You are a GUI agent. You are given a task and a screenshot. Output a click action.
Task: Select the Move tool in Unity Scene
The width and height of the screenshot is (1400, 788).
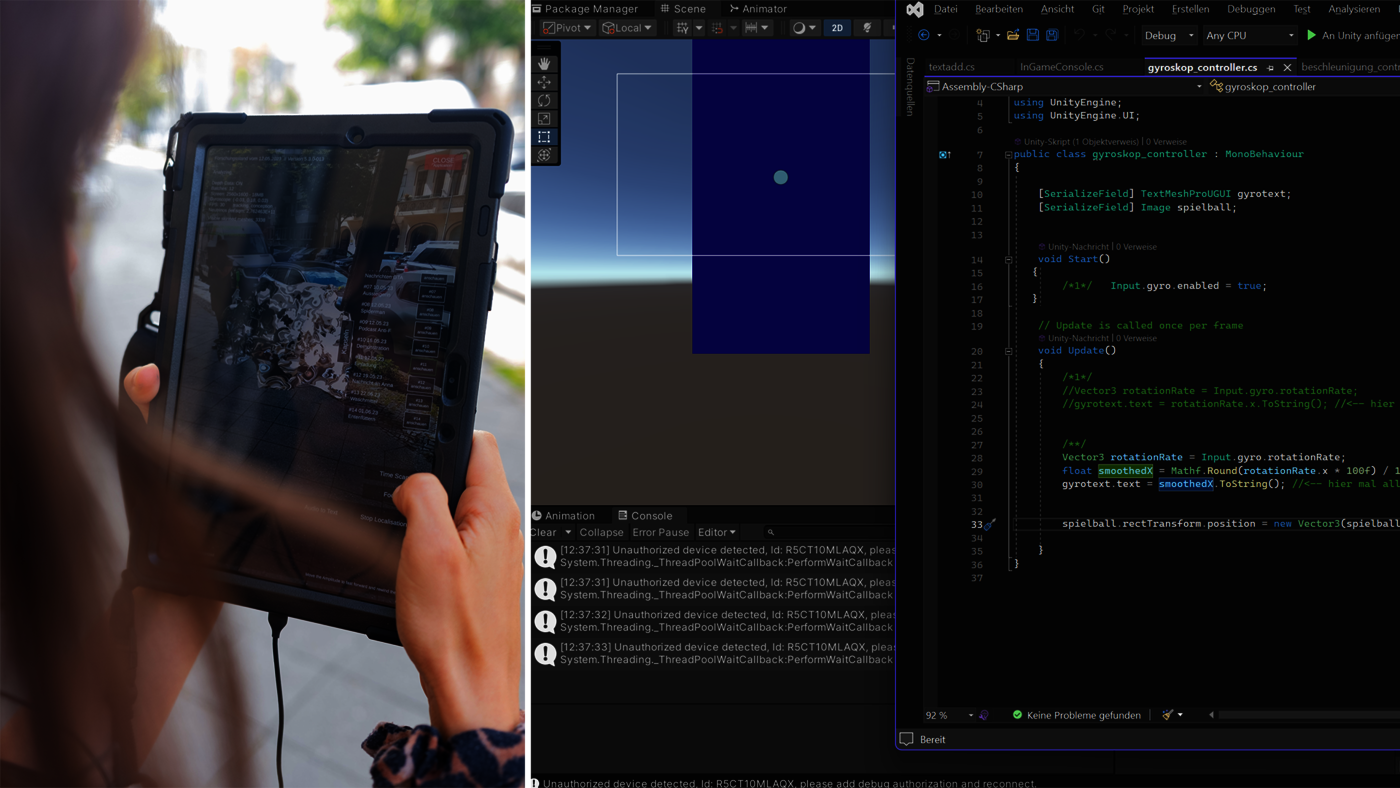544,82
